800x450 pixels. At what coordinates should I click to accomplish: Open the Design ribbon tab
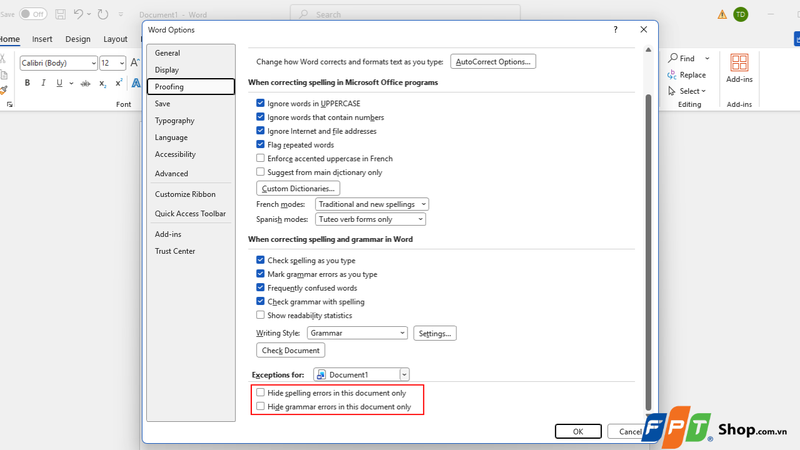coord(78,39)
